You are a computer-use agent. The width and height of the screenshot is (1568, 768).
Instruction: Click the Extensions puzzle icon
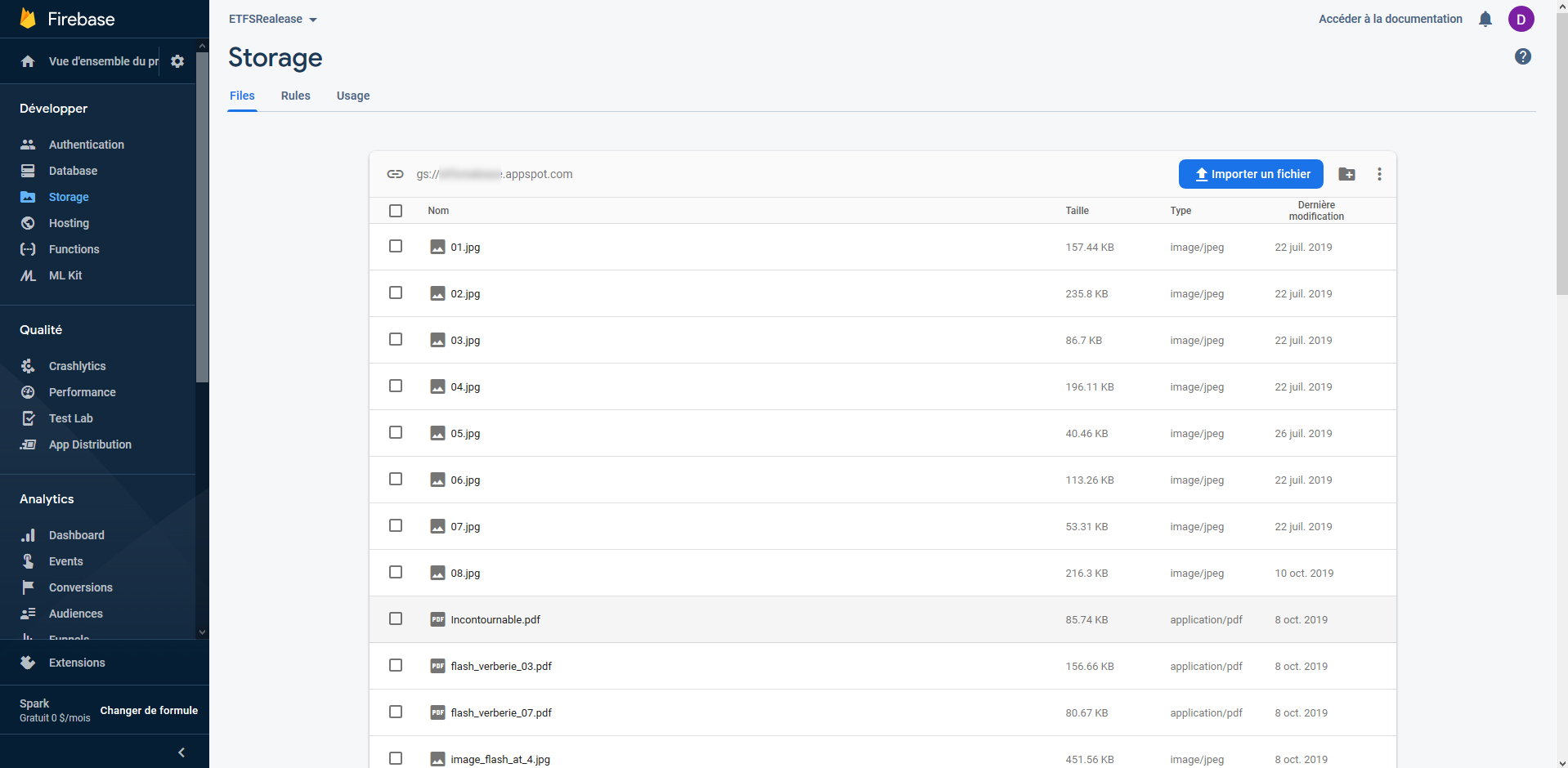pyautogui.click(x=28, y=663)
